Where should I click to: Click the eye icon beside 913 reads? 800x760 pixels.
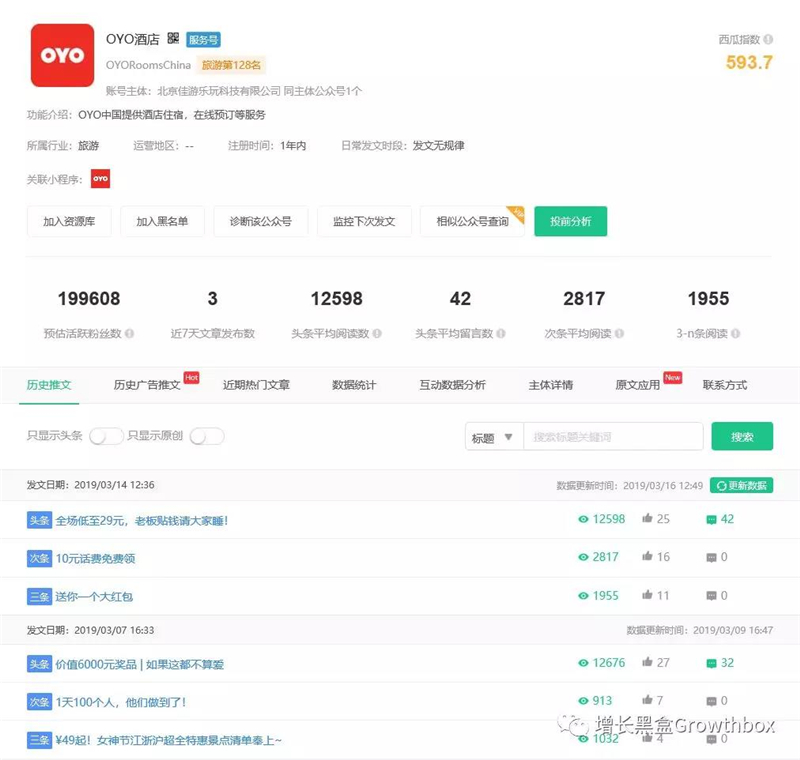pyautogui.click(x=583, y=701)
